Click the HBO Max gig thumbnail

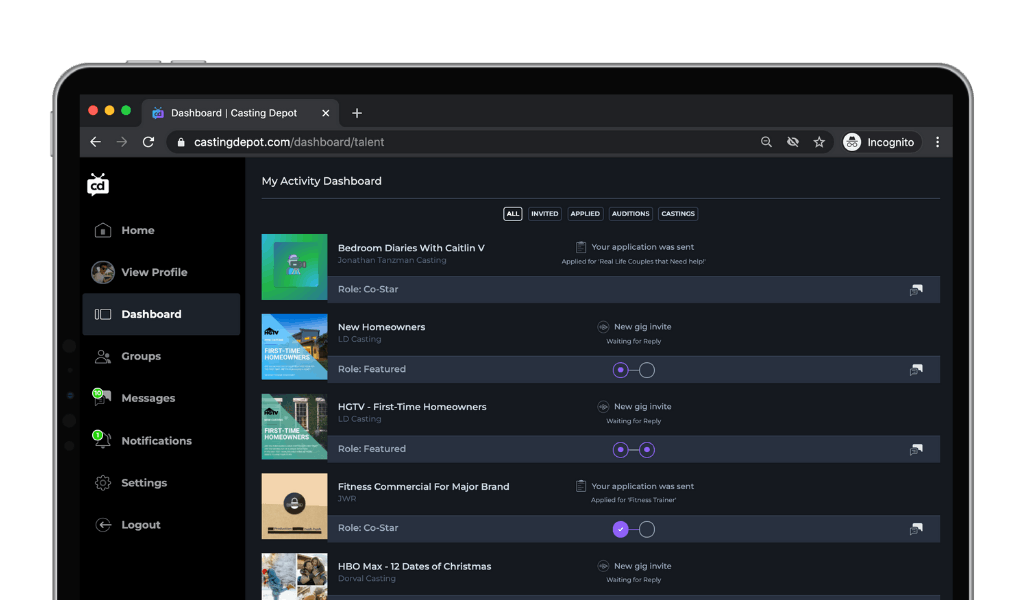tap(294, 576)
